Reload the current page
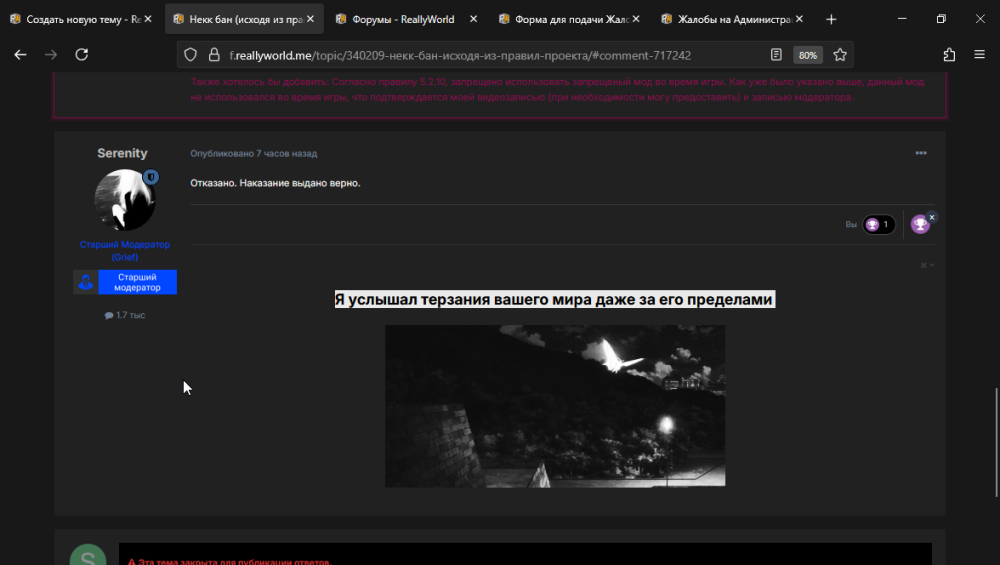The height and width of the screenshot is (565, 1000). [82, 55]
